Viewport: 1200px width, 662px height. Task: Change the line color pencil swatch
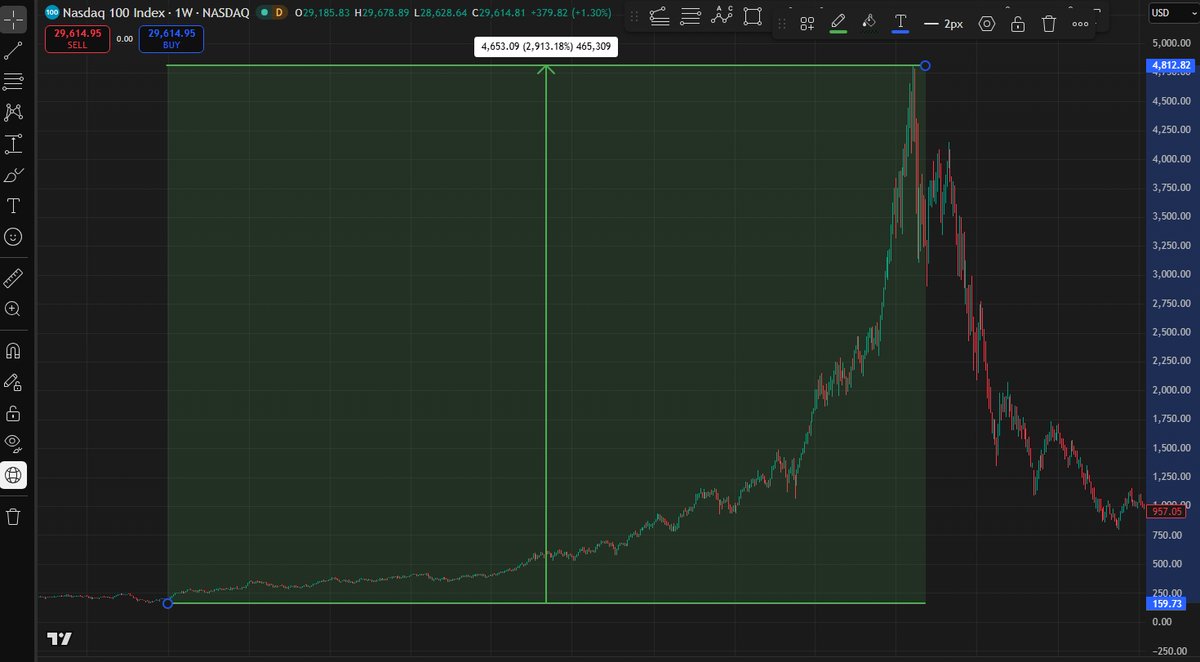click(x=838, y=23)
